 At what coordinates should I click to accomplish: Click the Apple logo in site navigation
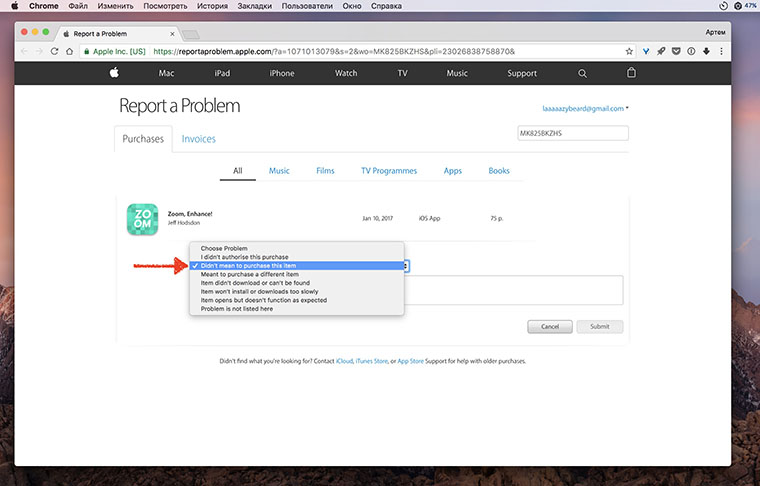tap(114, 73)
